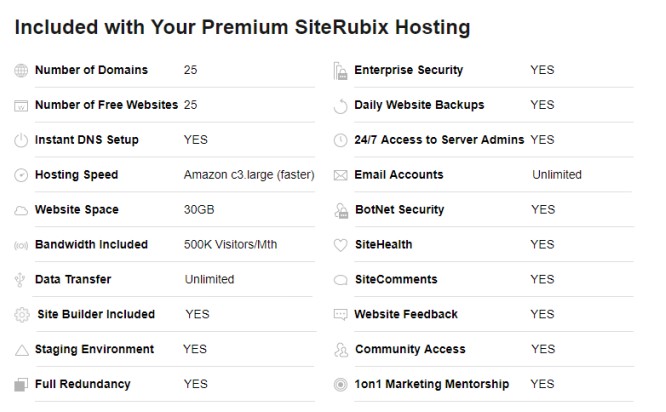The width and height of the screenshot is (666, 412).
Task: Click the power icon next to Instant DNS Setup
Action: 21,140
